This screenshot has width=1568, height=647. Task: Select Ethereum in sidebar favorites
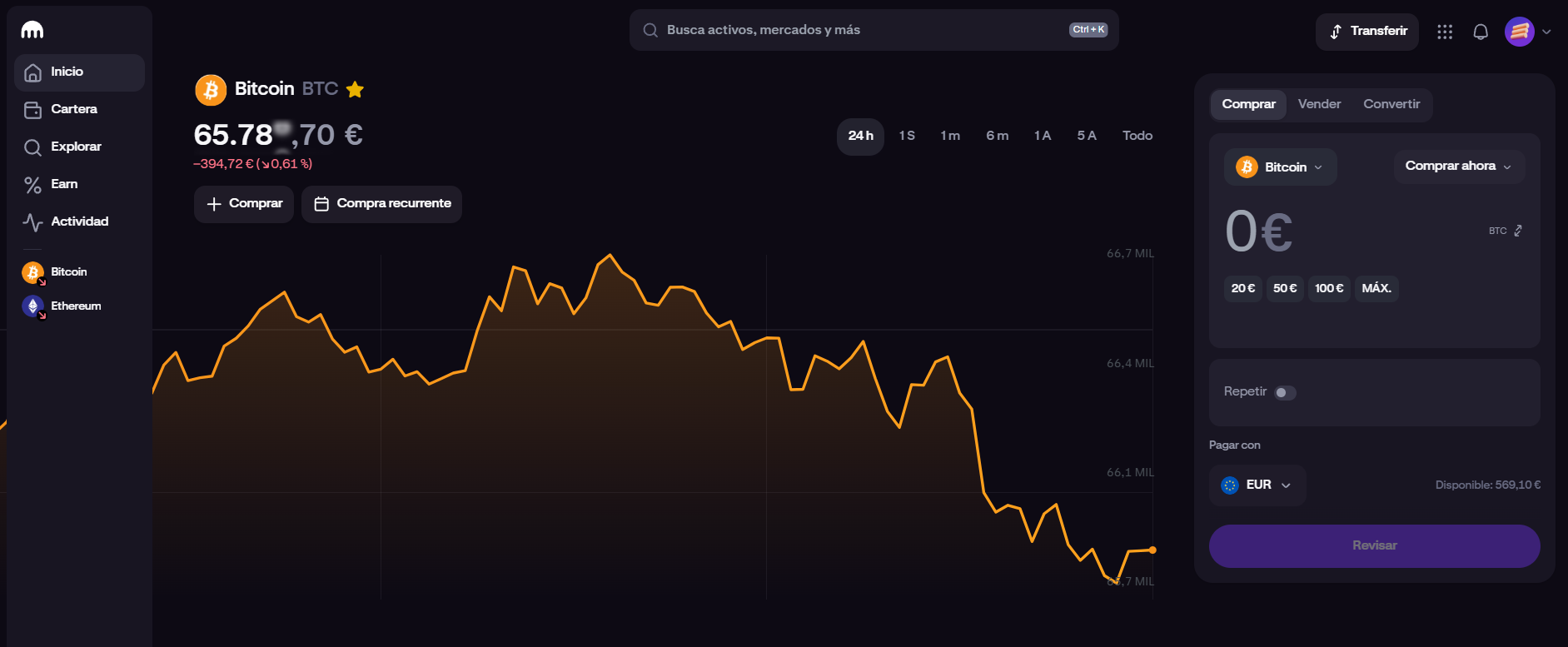coord(62,306)
